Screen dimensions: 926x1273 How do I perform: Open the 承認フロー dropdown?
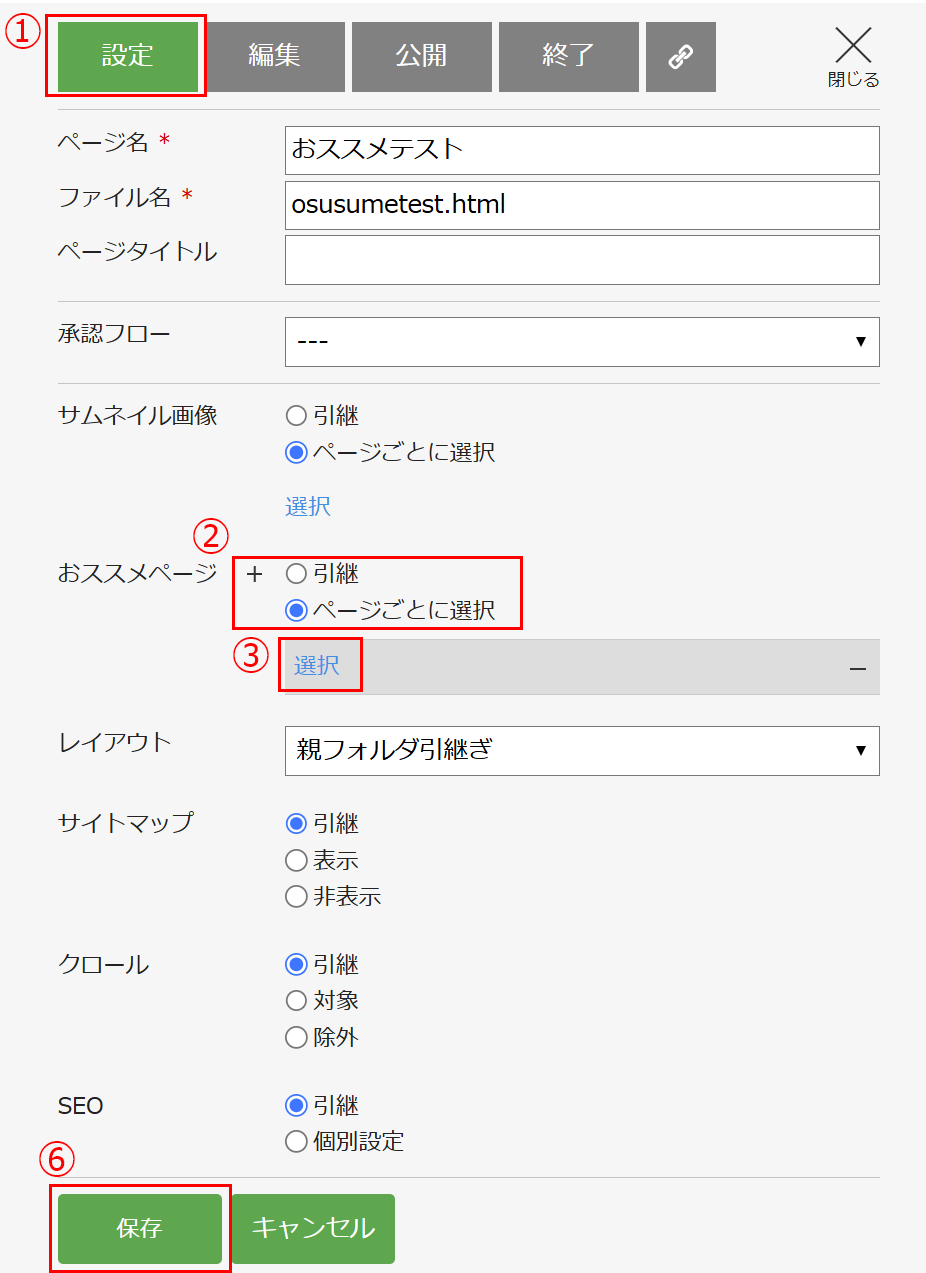[x=582, y=342]
